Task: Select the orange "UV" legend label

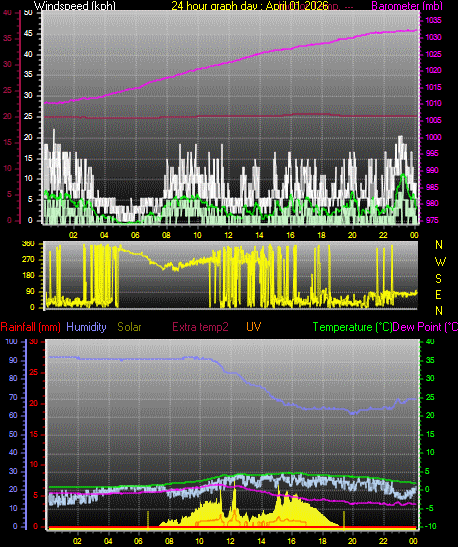Action: [253, 327]
